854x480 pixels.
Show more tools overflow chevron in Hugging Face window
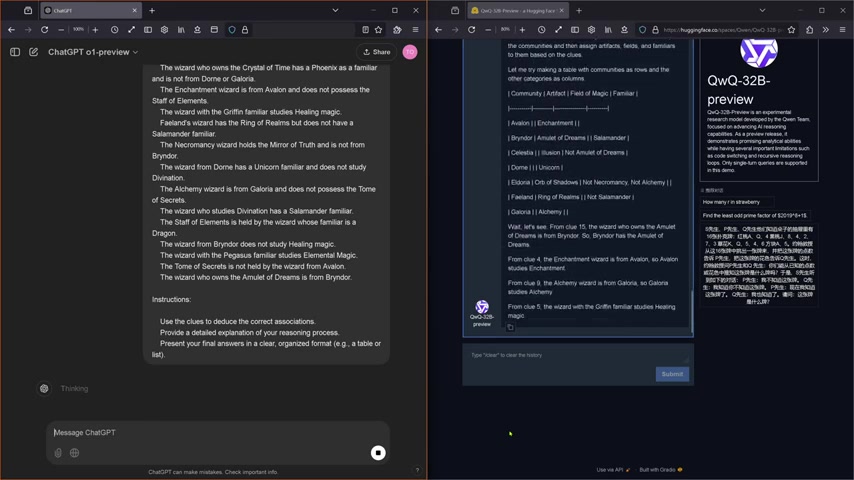pos(826,30)
